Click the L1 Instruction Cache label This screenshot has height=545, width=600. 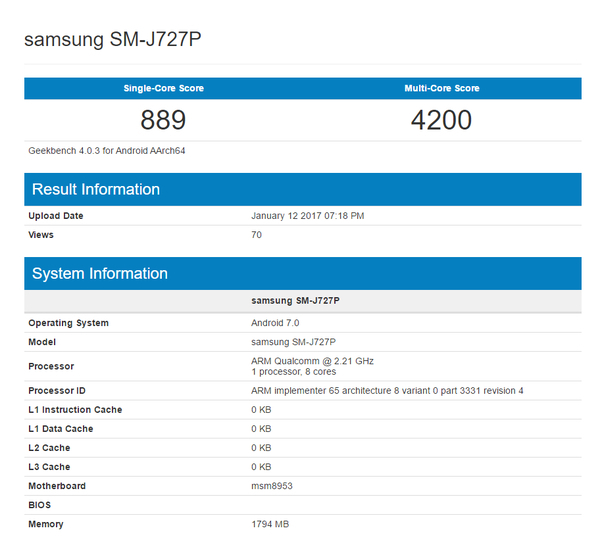(75, 410)
